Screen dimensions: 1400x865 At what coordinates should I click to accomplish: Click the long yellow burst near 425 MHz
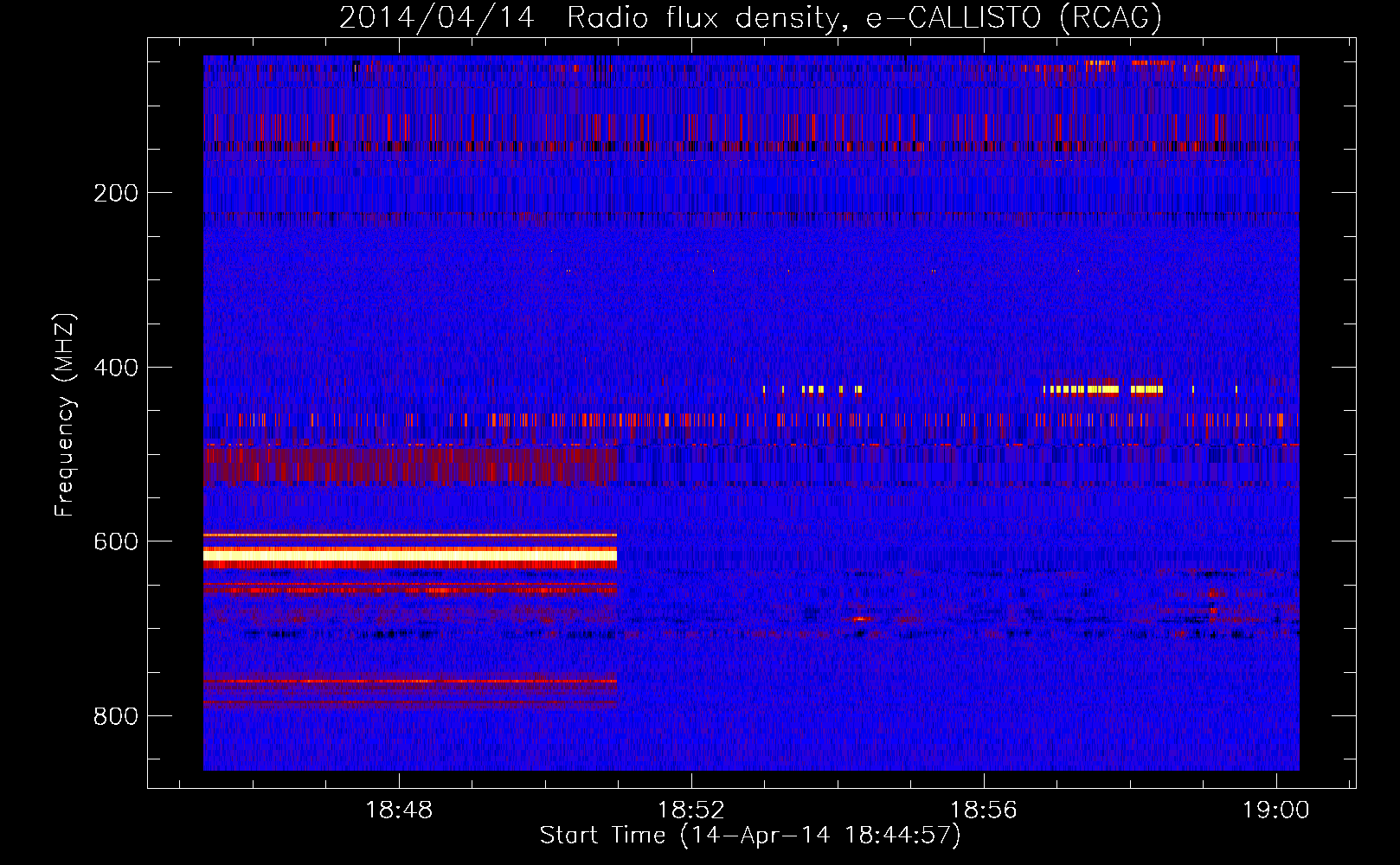pos(1103,390)
